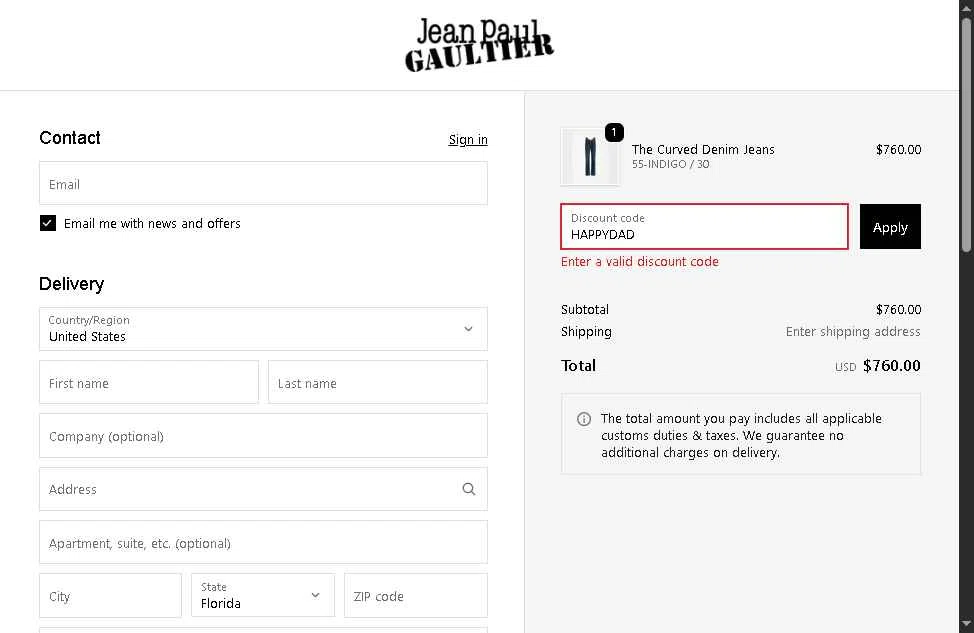Click the Shipping label in summary
The image size is (974, 633).
(x=586, y=332)
